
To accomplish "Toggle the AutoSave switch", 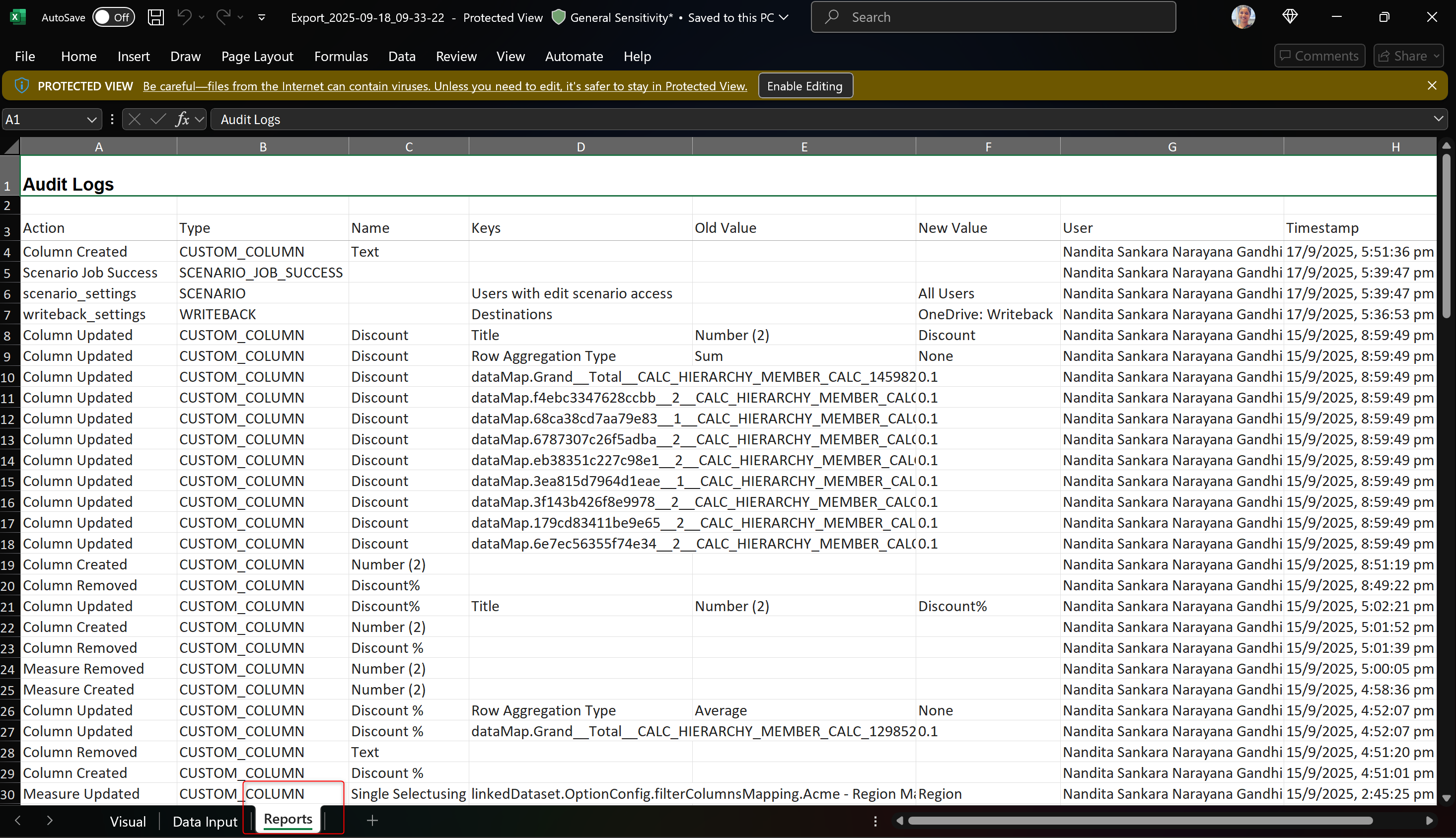I will [x=113, y=17].
